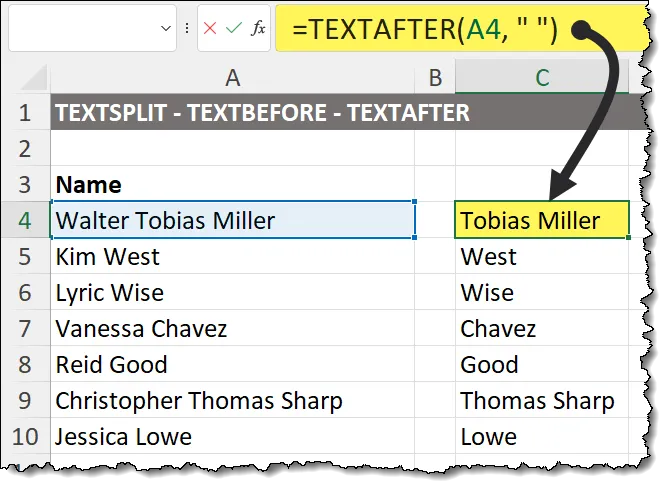659x482 pixels.
Task: Select cell with Walter Tobias Miller
Action: (232, 220)
